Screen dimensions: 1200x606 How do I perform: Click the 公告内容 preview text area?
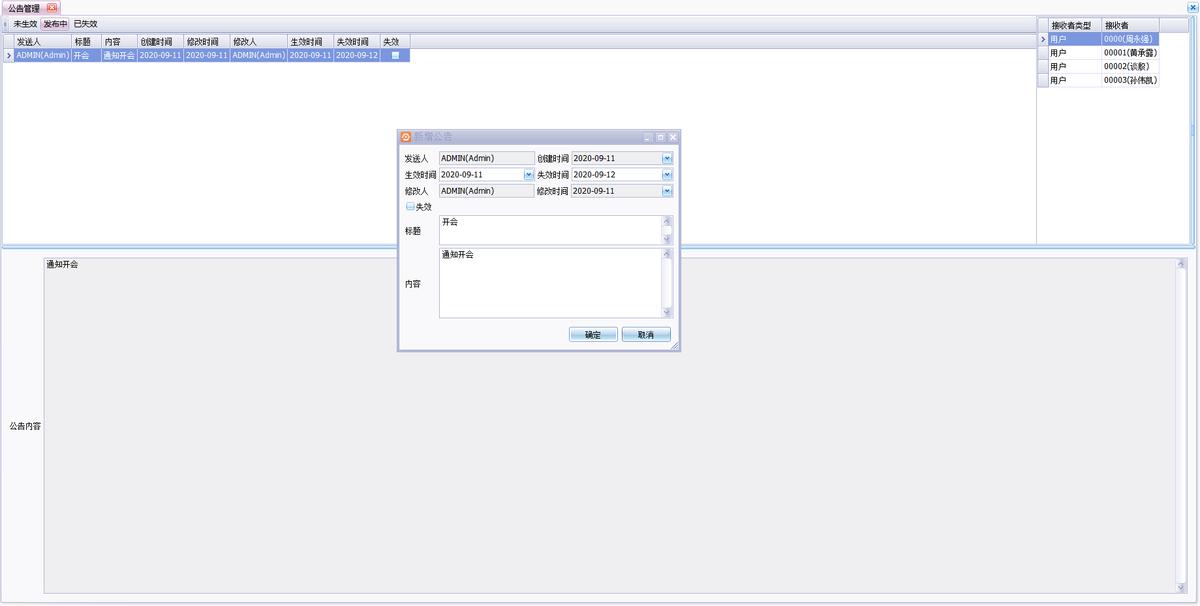click(x=609, y=426)
